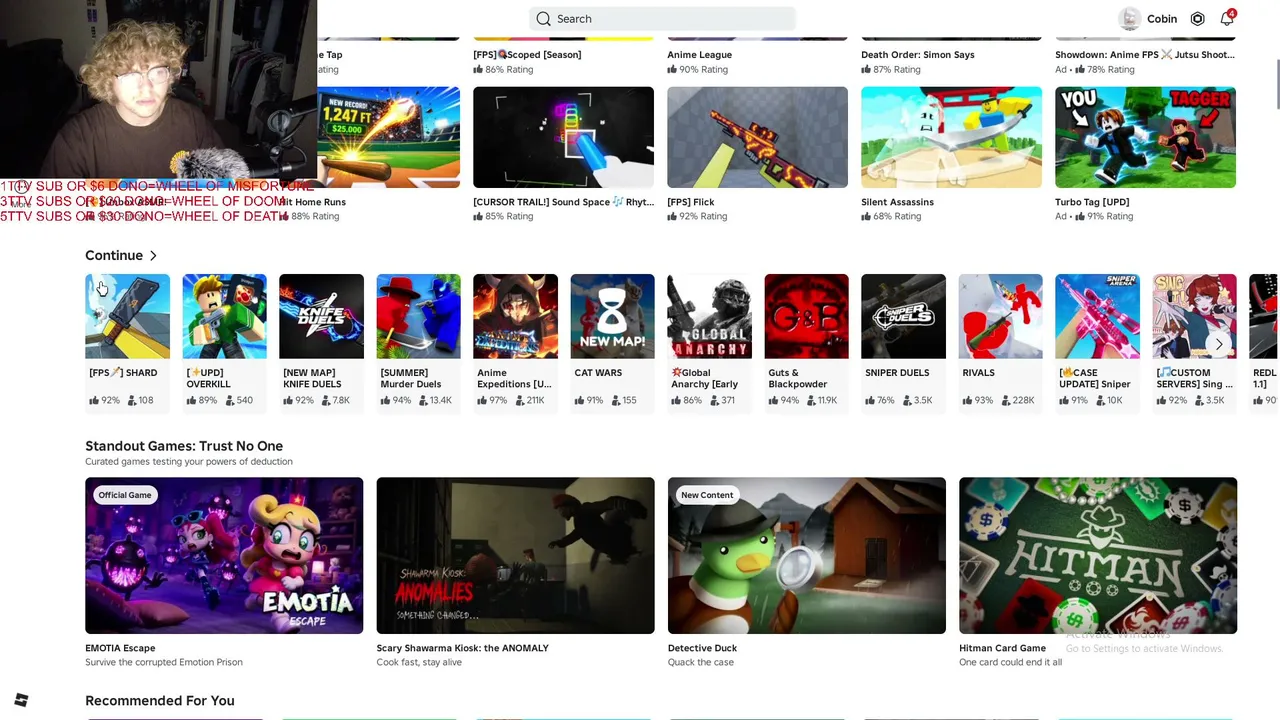Click the Recommended For You heading
The width and height of the screenshot is (1280, 720).
160,701
